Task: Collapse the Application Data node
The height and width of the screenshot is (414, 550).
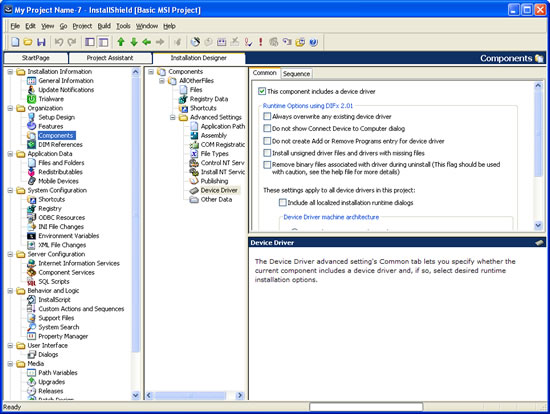Action: point(10,154)
